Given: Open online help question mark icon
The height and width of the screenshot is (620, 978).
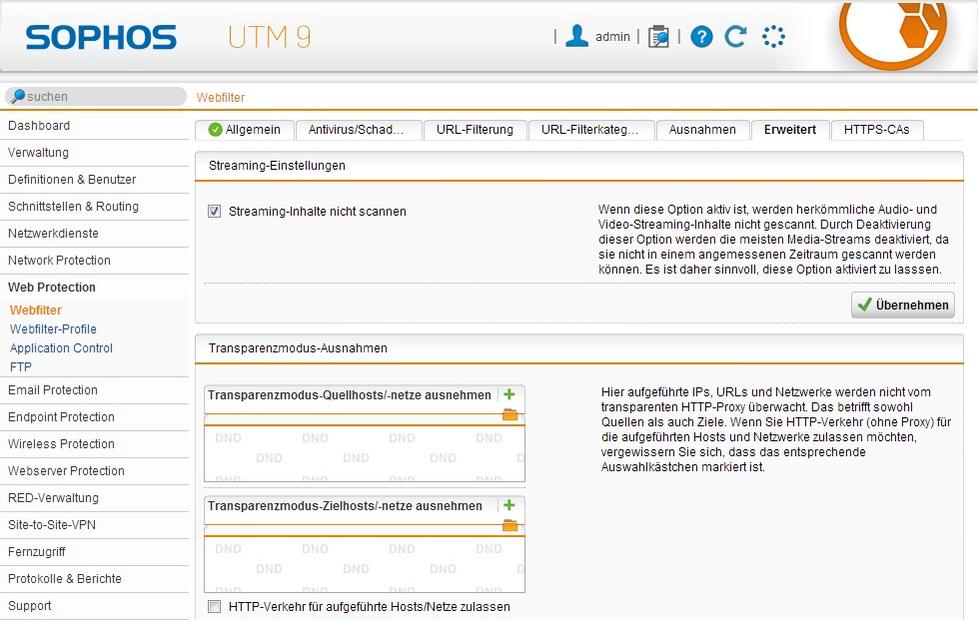Looking at the screenshot, I should pos(702,37).
